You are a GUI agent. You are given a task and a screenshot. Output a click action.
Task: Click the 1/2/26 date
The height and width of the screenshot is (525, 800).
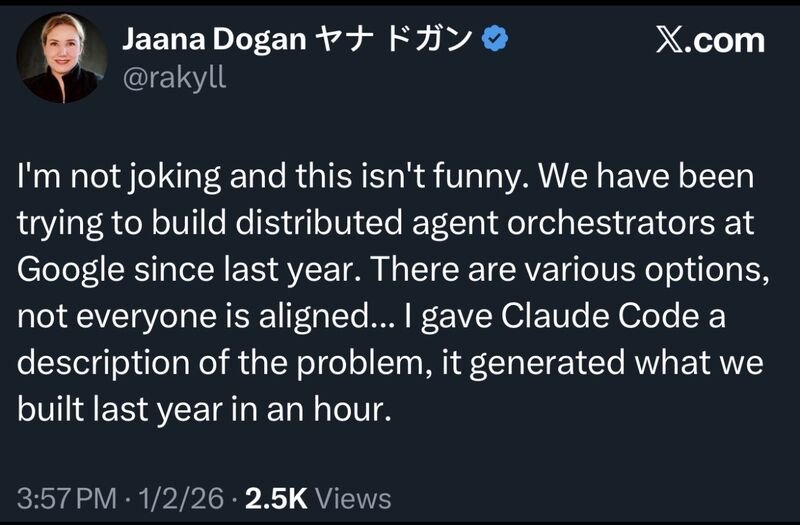[181, 498]
